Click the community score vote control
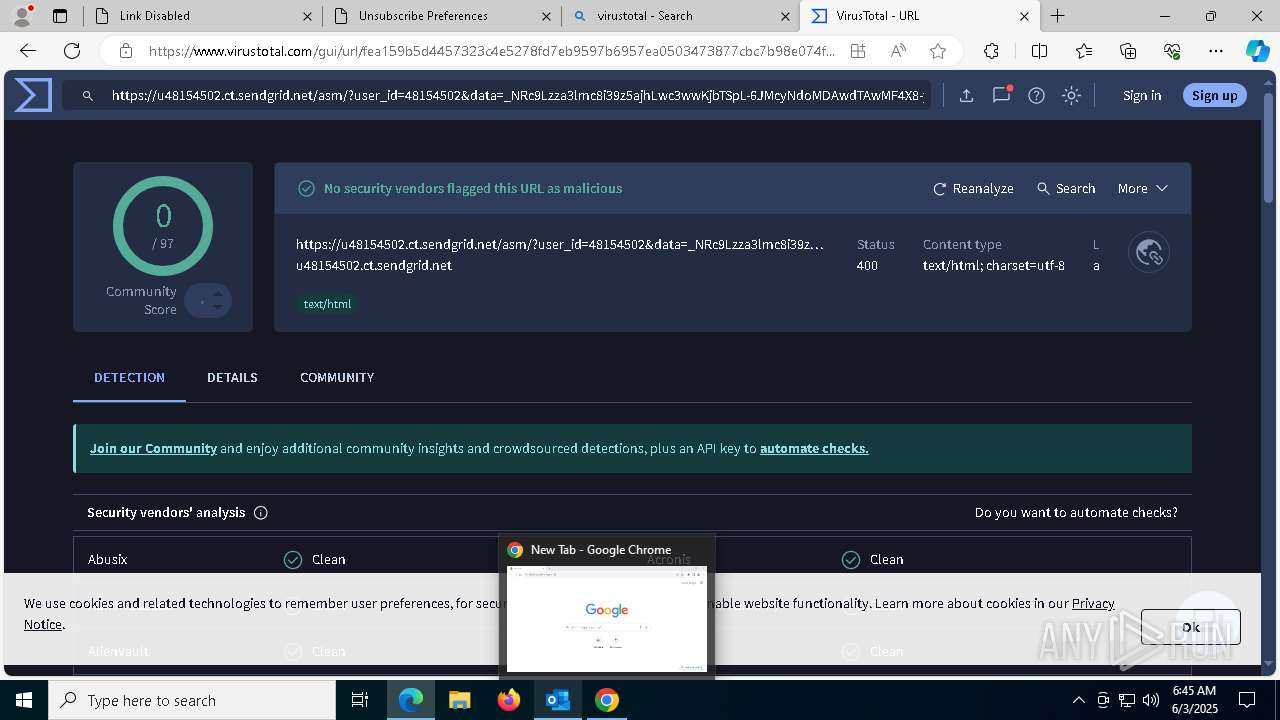The height and width of the screenshot is (720, 1280). pyautogui.click(x=209, y=300)
